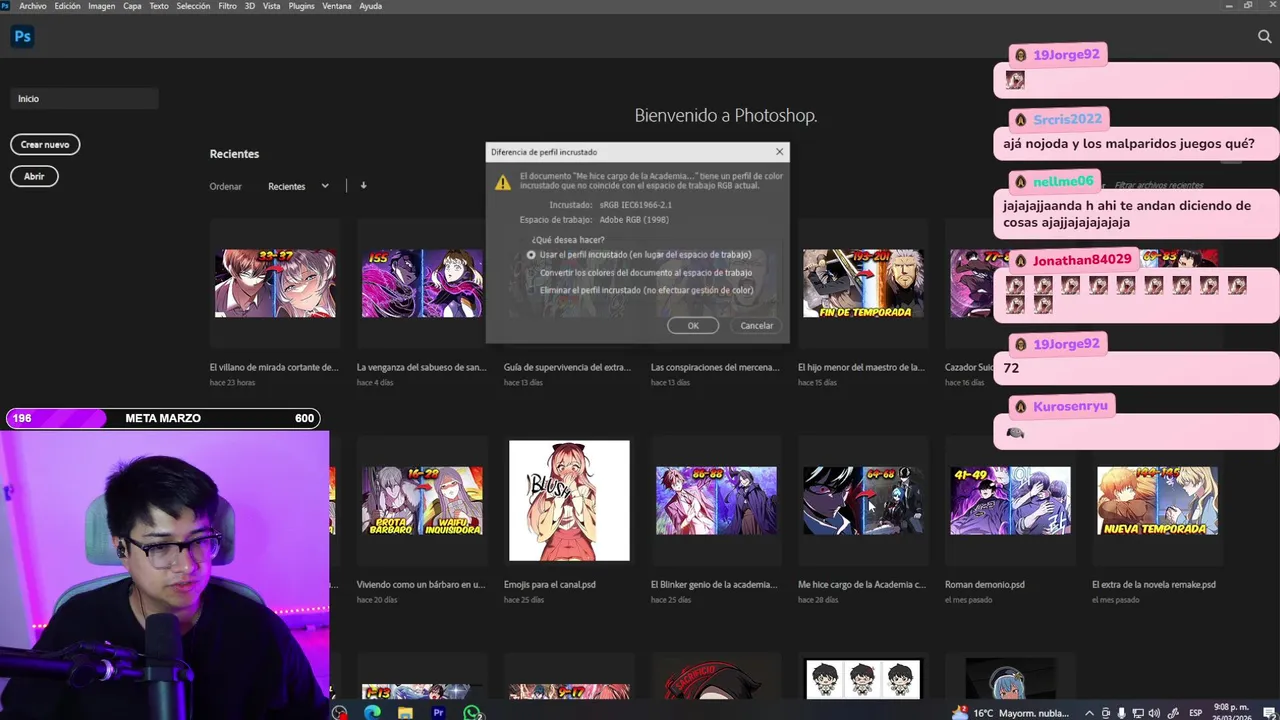Click Kurosenryu chat username

click(x=1070, y=406)
